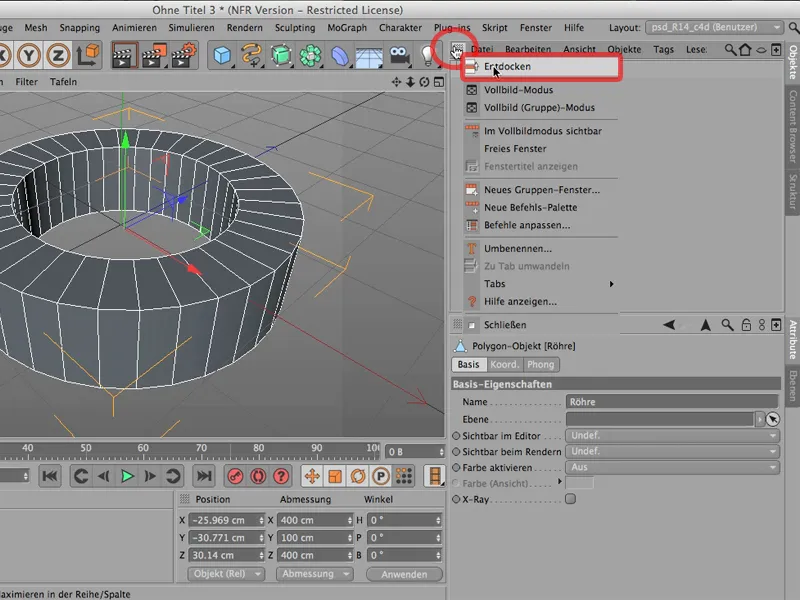Choose Neues Gruppen-Fenster menu entry
This screenshot has width=800, height=600.
point(541,190)
